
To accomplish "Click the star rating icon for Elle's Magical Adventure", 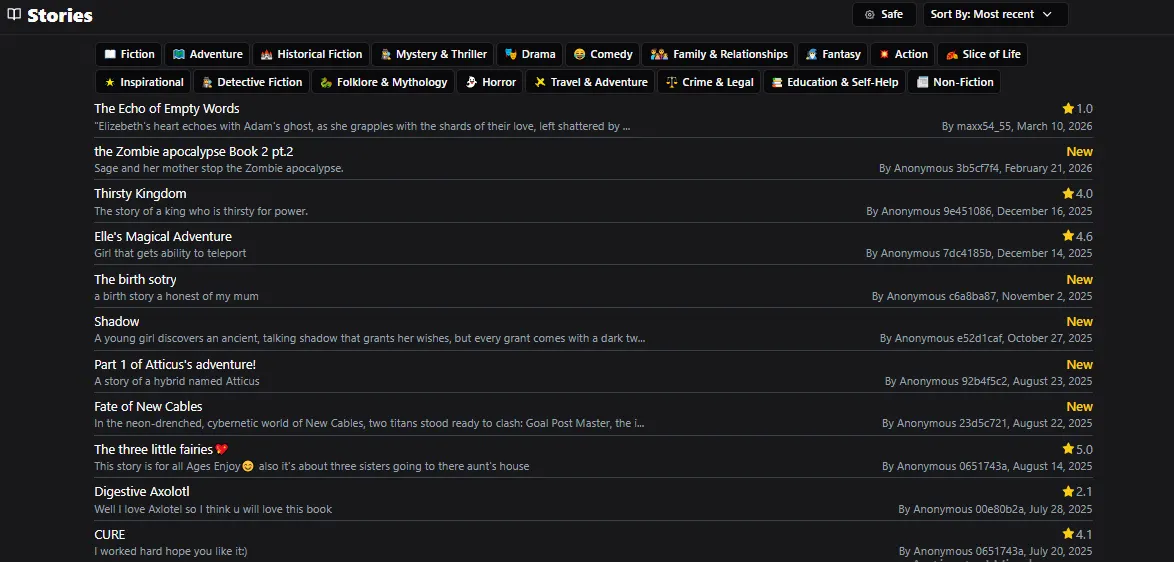I will point(1068,236).
